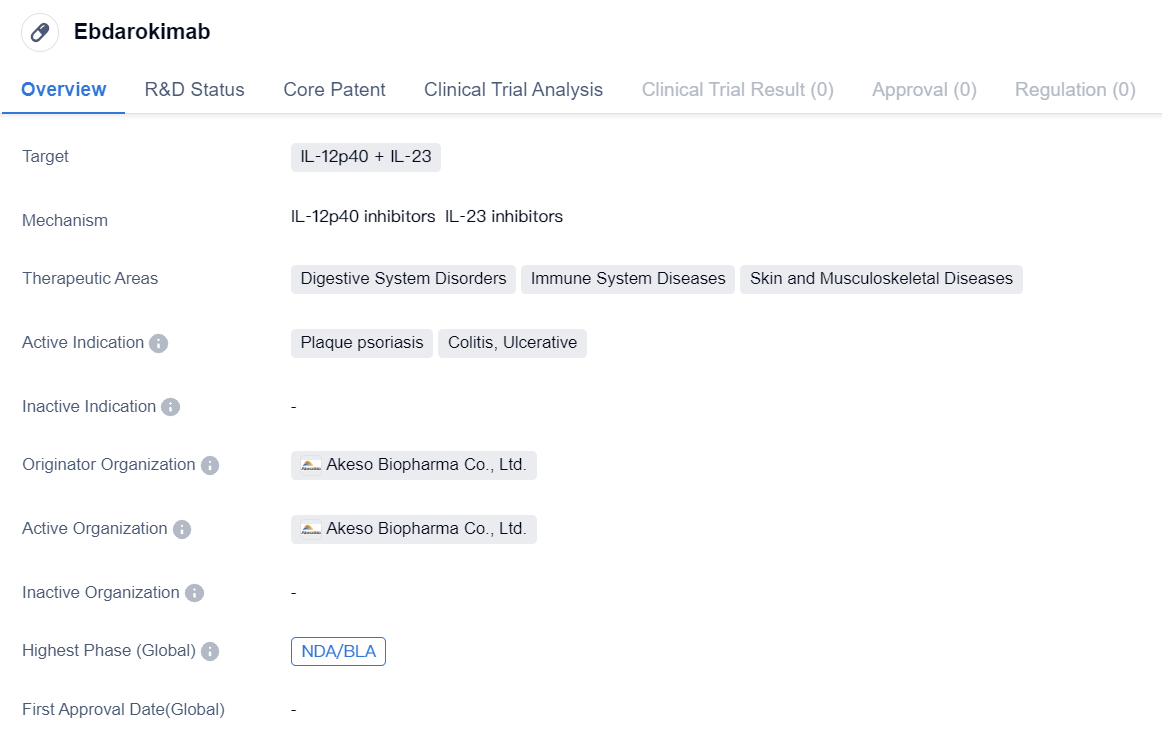Image resolution: width=1162 pixels, height=735 pixels.
Task: Click Akeso logo in Originator Organization row
Action: click(311, 465)
